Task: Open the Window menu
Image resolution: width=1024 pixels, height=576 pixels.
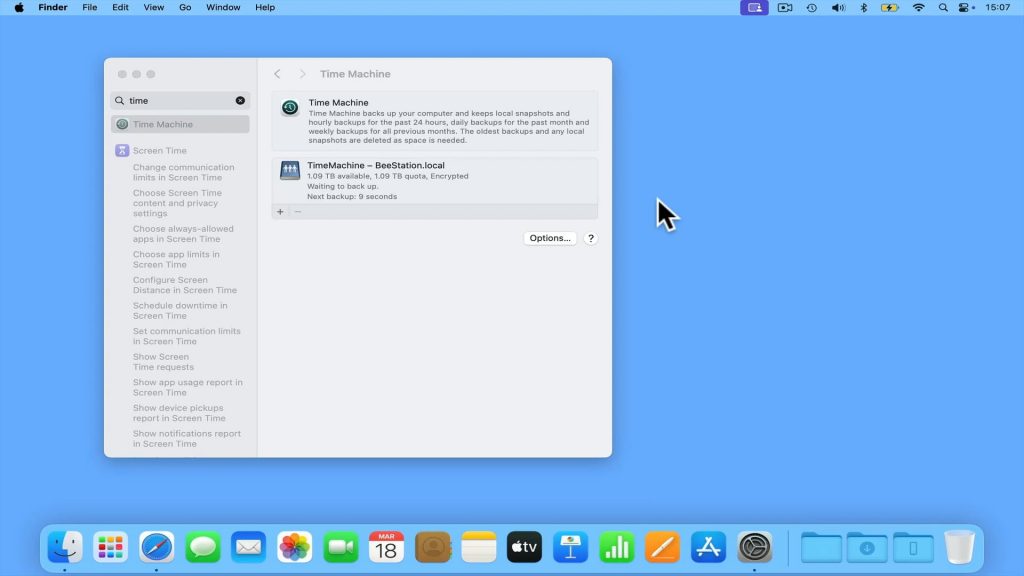Action: coord(223,7)
